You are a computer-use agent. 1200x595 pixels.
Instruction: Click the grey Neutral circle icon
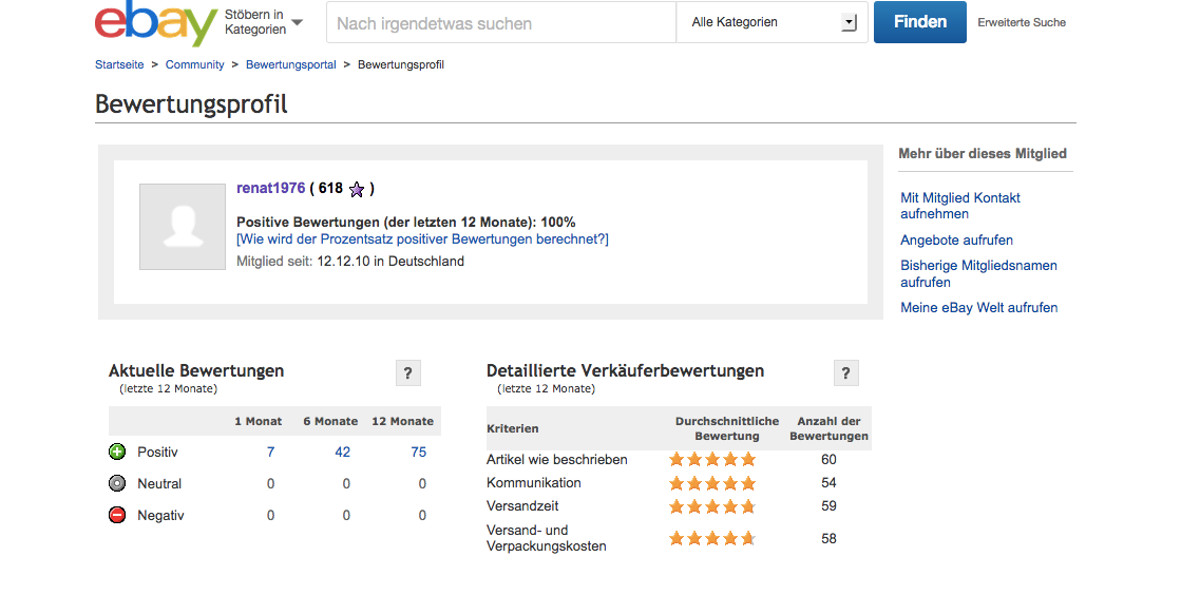point(117,484)
